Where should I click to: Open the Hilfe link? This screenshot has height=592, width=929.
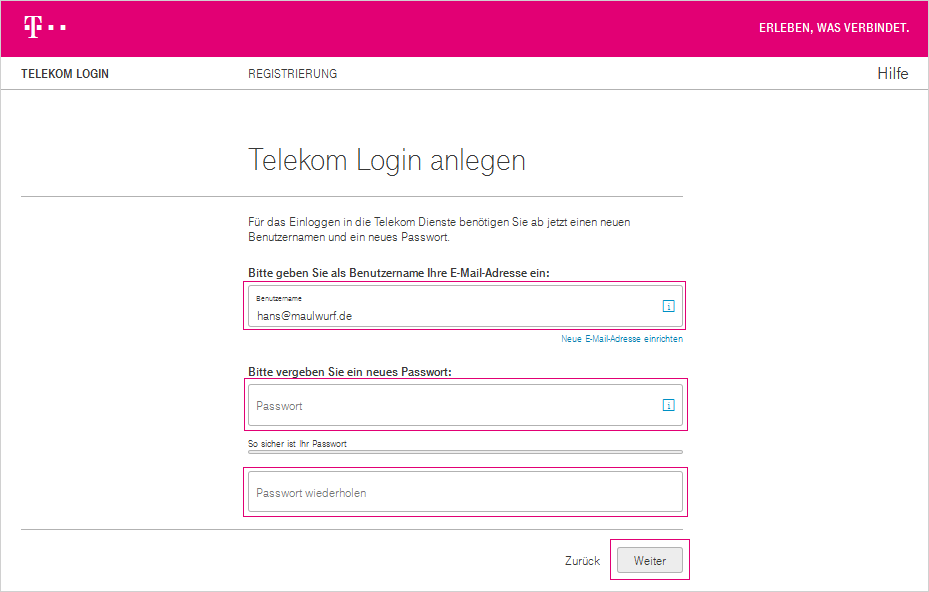pos(892,73)
